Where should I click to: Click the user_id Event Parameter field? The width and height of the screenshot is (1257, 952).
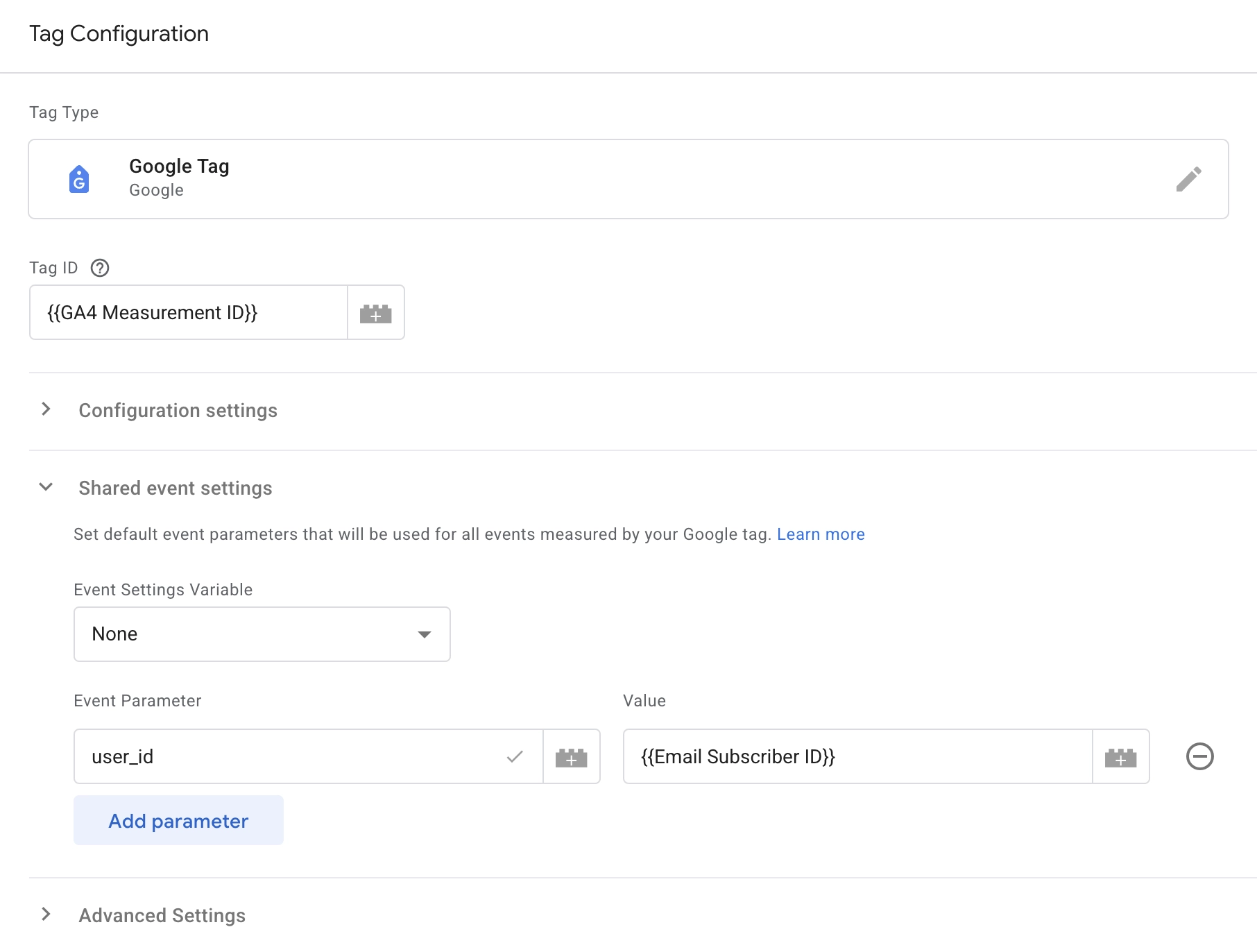pyautogui.click(x=308, y=757)
